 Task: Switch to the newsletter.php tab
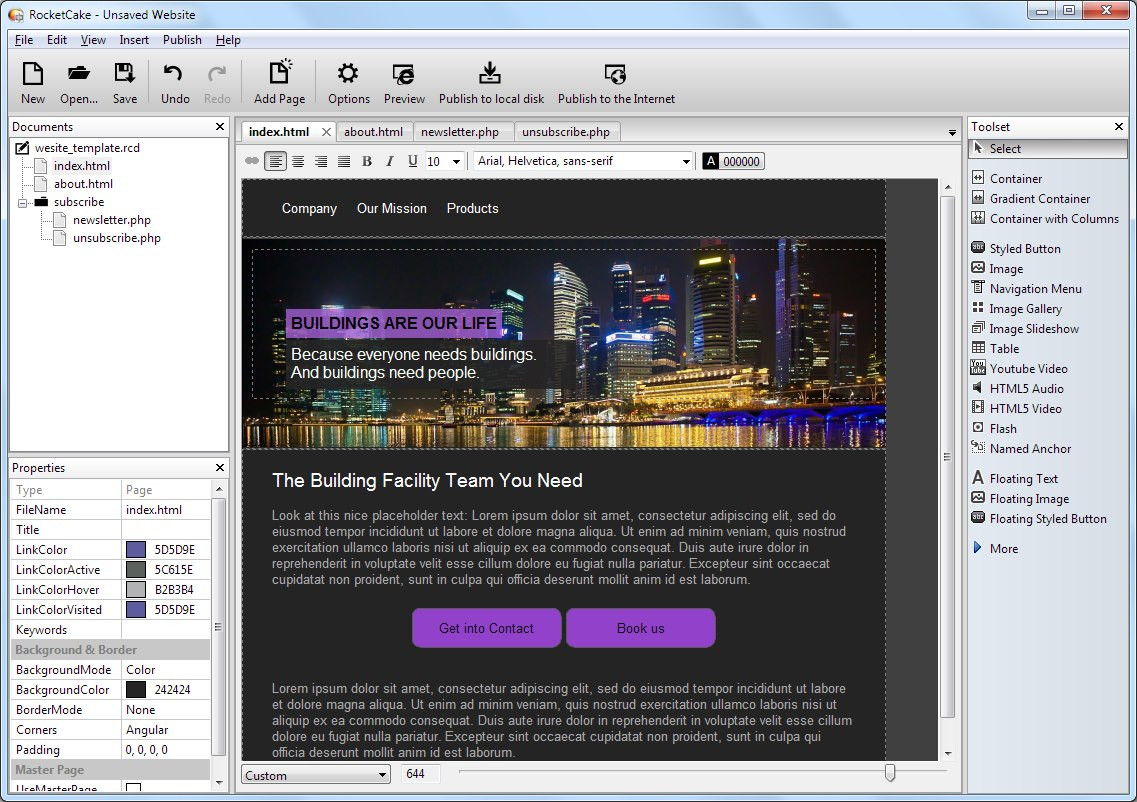coord(463,131)
